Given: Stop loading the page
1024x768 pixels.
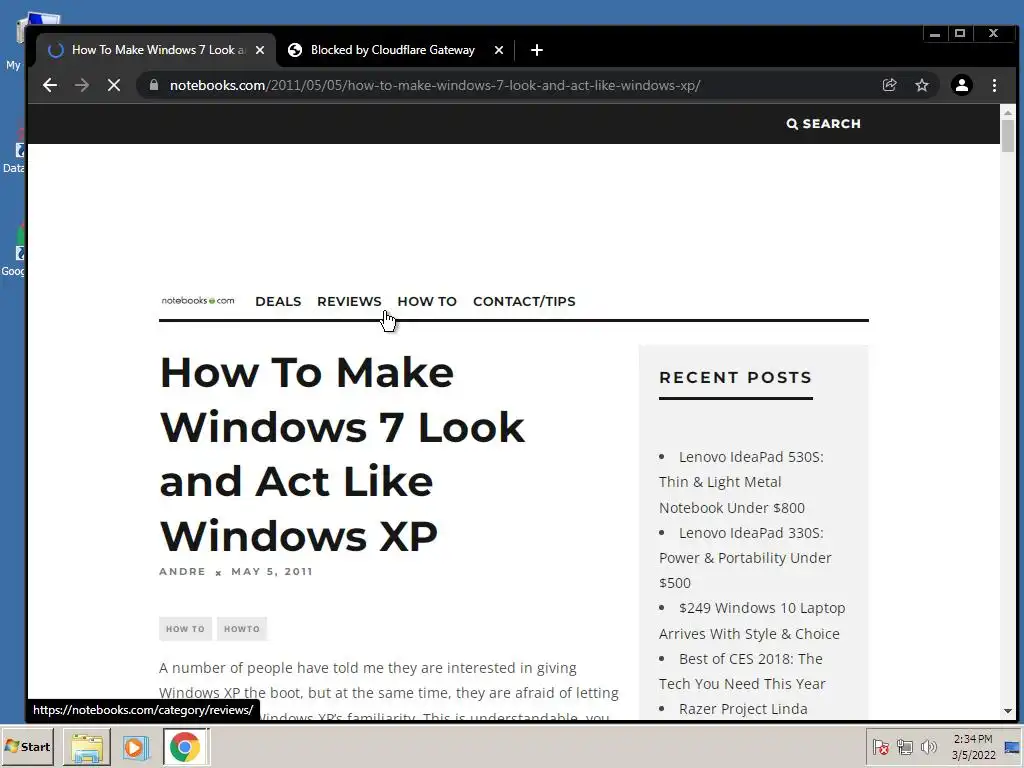Looking at the screenshot, I should pos(114,86).
